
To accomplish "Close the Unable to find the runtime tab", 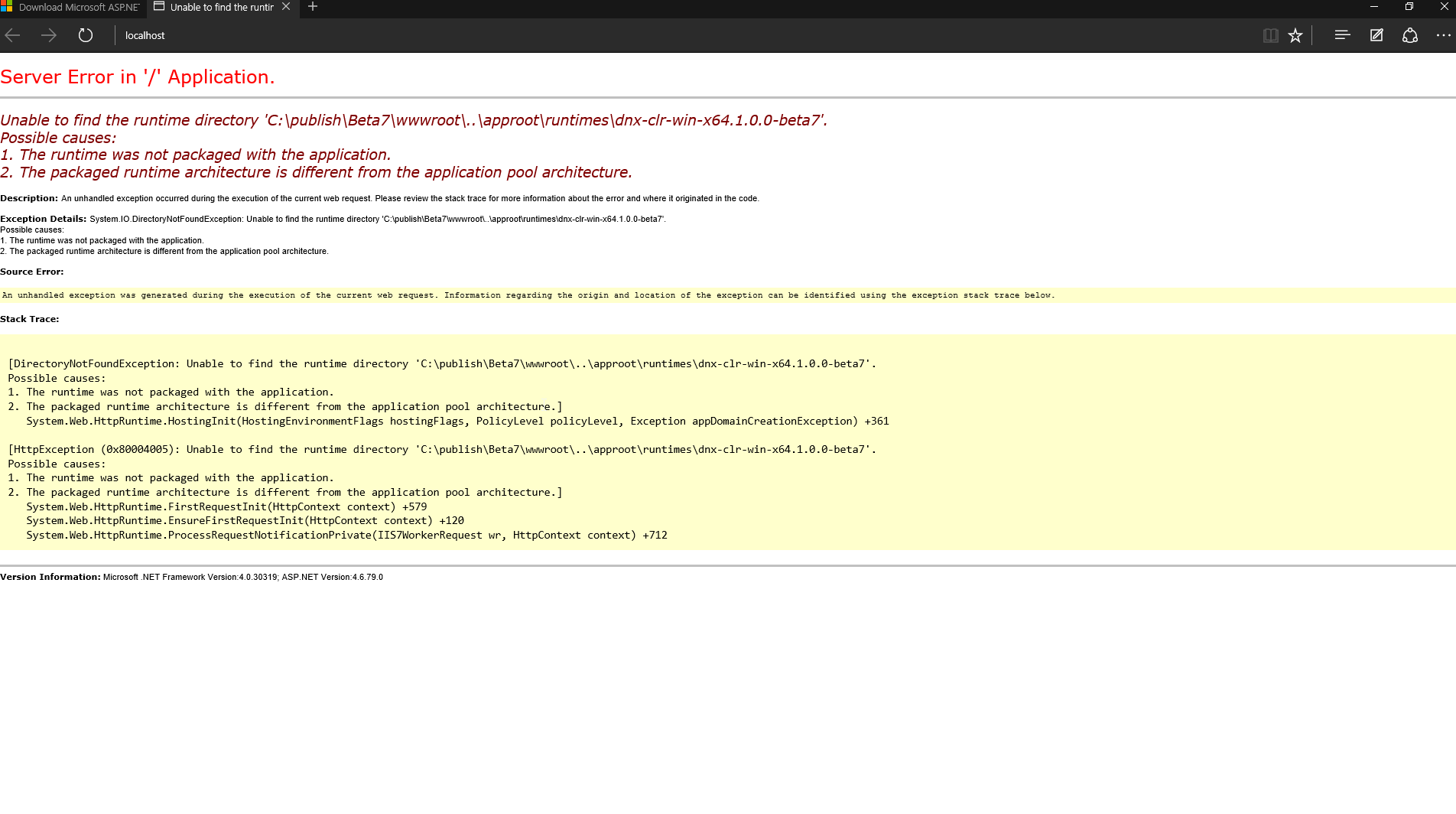I will click(x=286, y=8).
